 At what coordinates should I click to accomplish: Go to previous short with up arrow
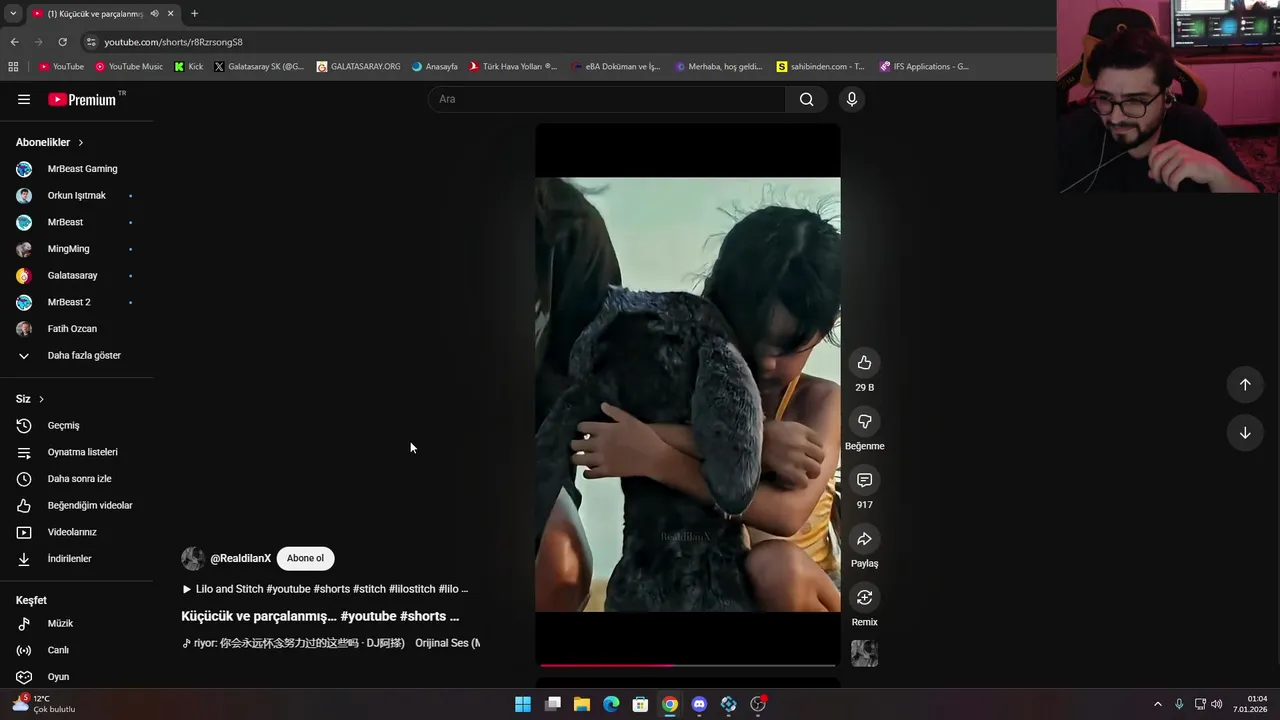1245,385
